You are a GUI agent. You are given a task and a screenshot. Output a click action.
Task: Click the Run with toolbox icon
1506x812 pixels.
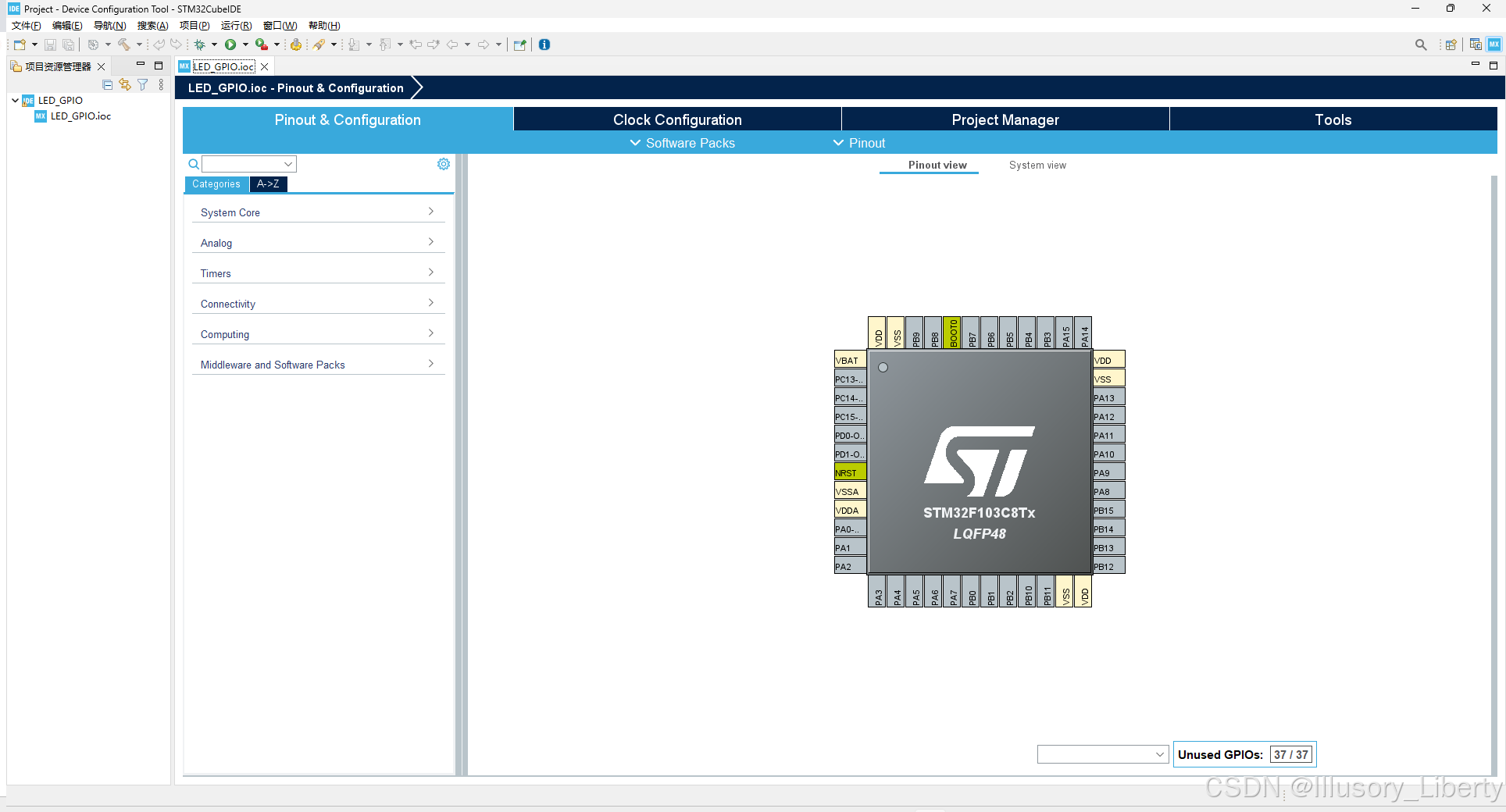click(x=262, y=45)
